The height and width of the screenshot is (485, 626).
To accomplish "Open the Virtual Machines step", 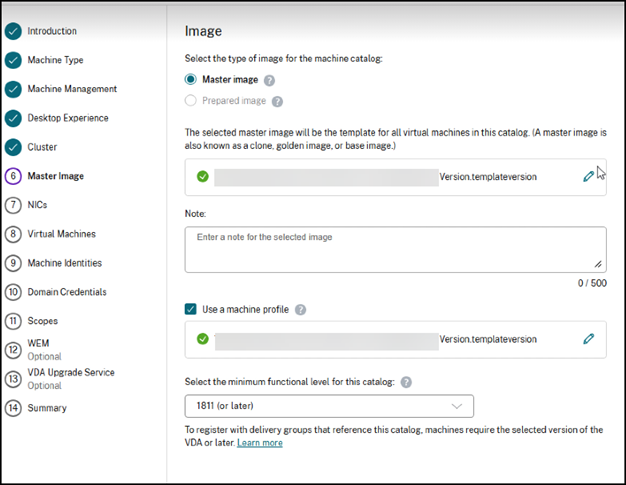I will [61, 234].
